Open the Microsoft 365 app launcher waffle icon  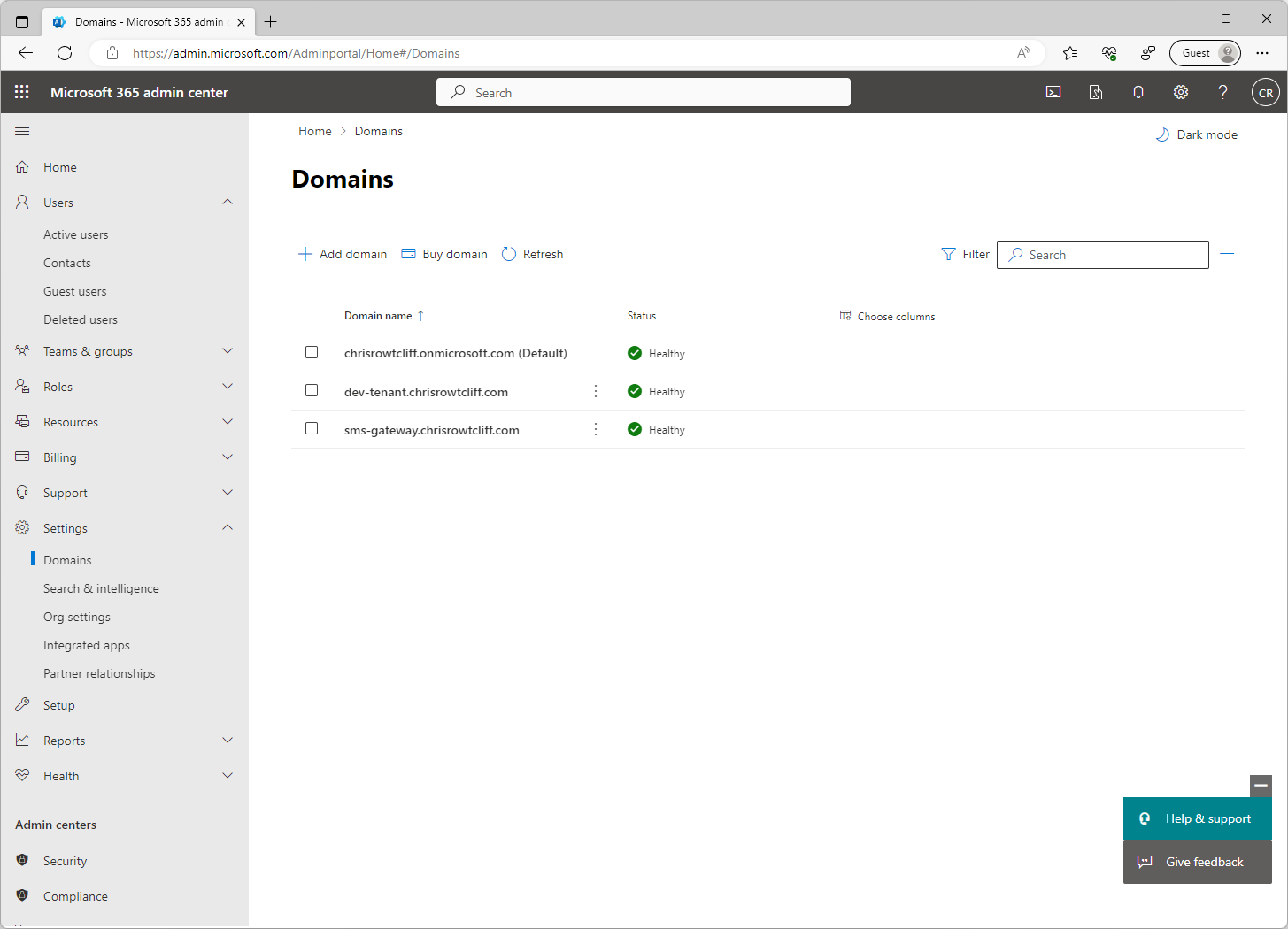(21, 92)
